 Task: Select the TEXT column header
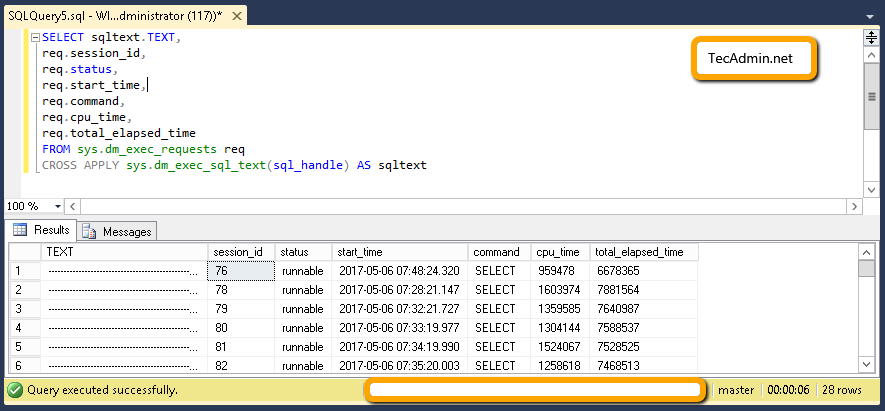[x=124, y=252]
